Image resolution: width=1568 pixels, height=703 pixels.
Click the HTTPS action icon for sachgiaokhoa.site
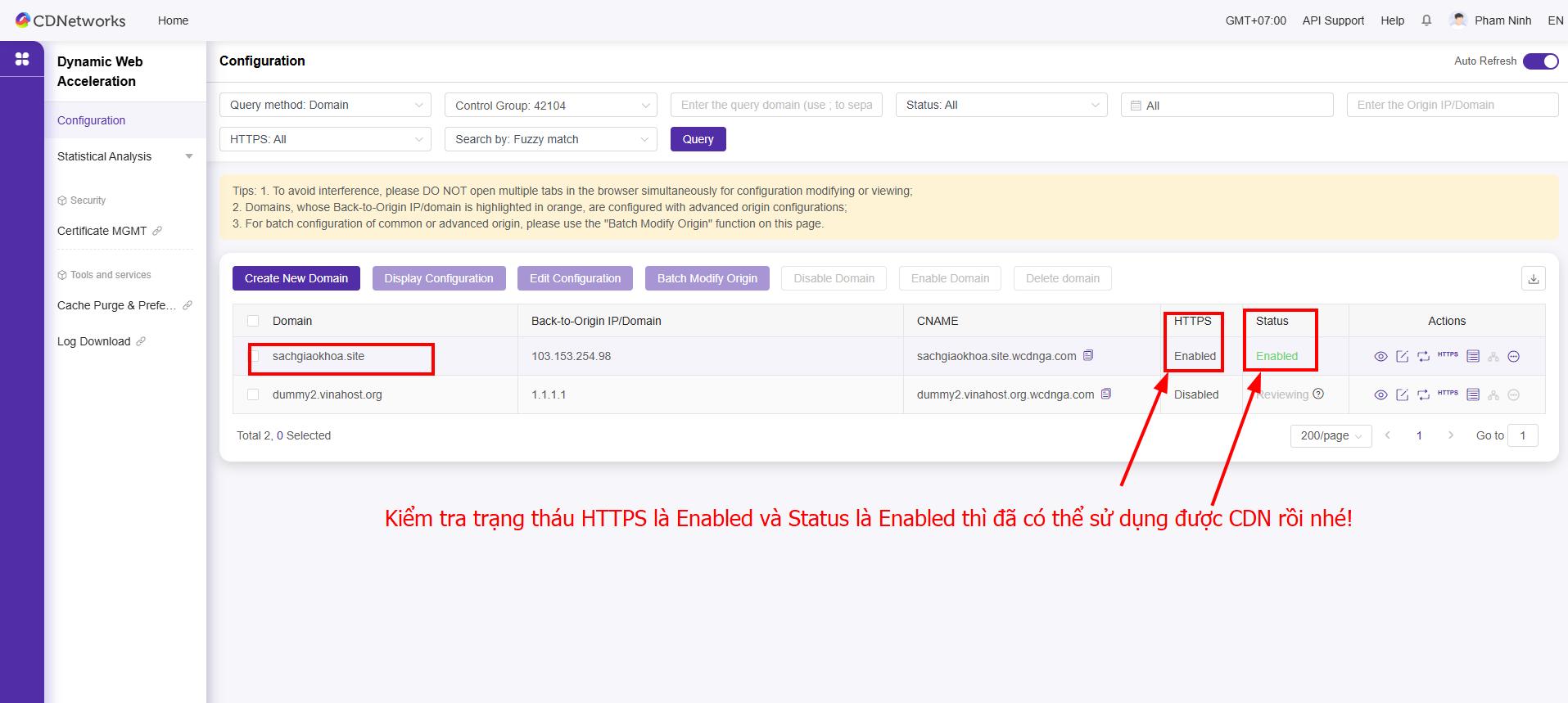(1448, 355)
